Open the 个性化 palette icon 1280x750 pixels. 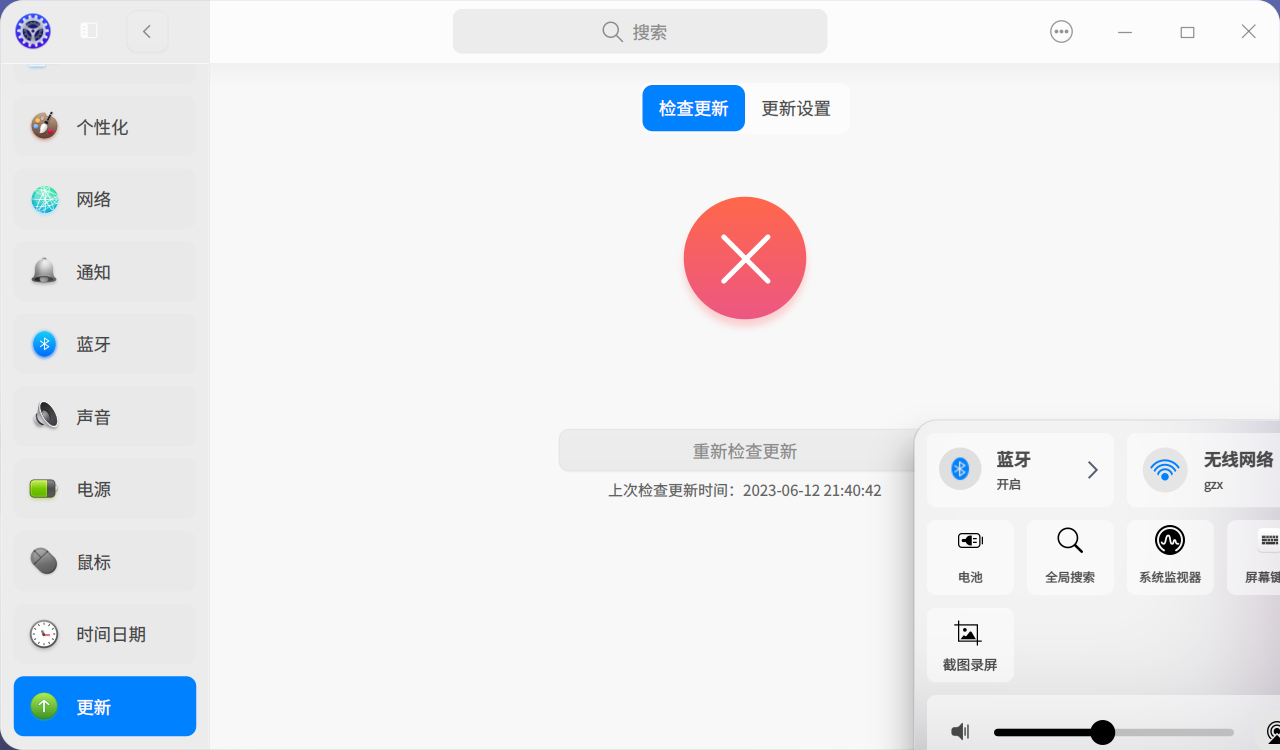point(44,126)
